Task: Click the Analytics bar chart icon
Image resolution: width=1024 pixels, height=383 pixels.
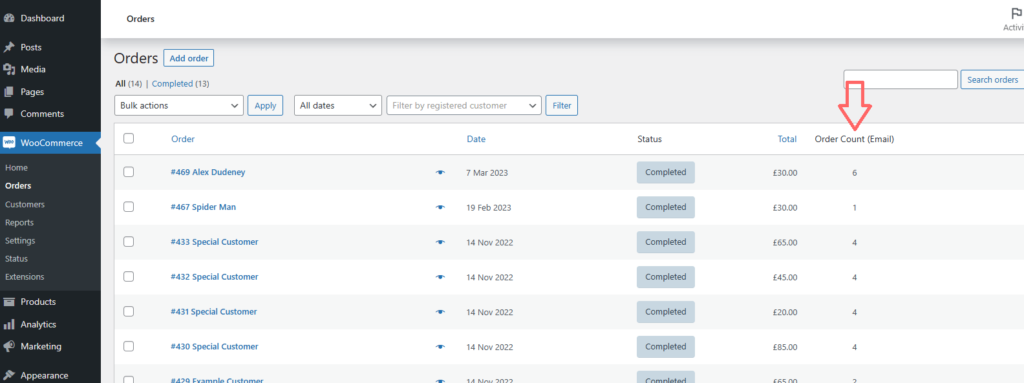Action: pos(9,324)
